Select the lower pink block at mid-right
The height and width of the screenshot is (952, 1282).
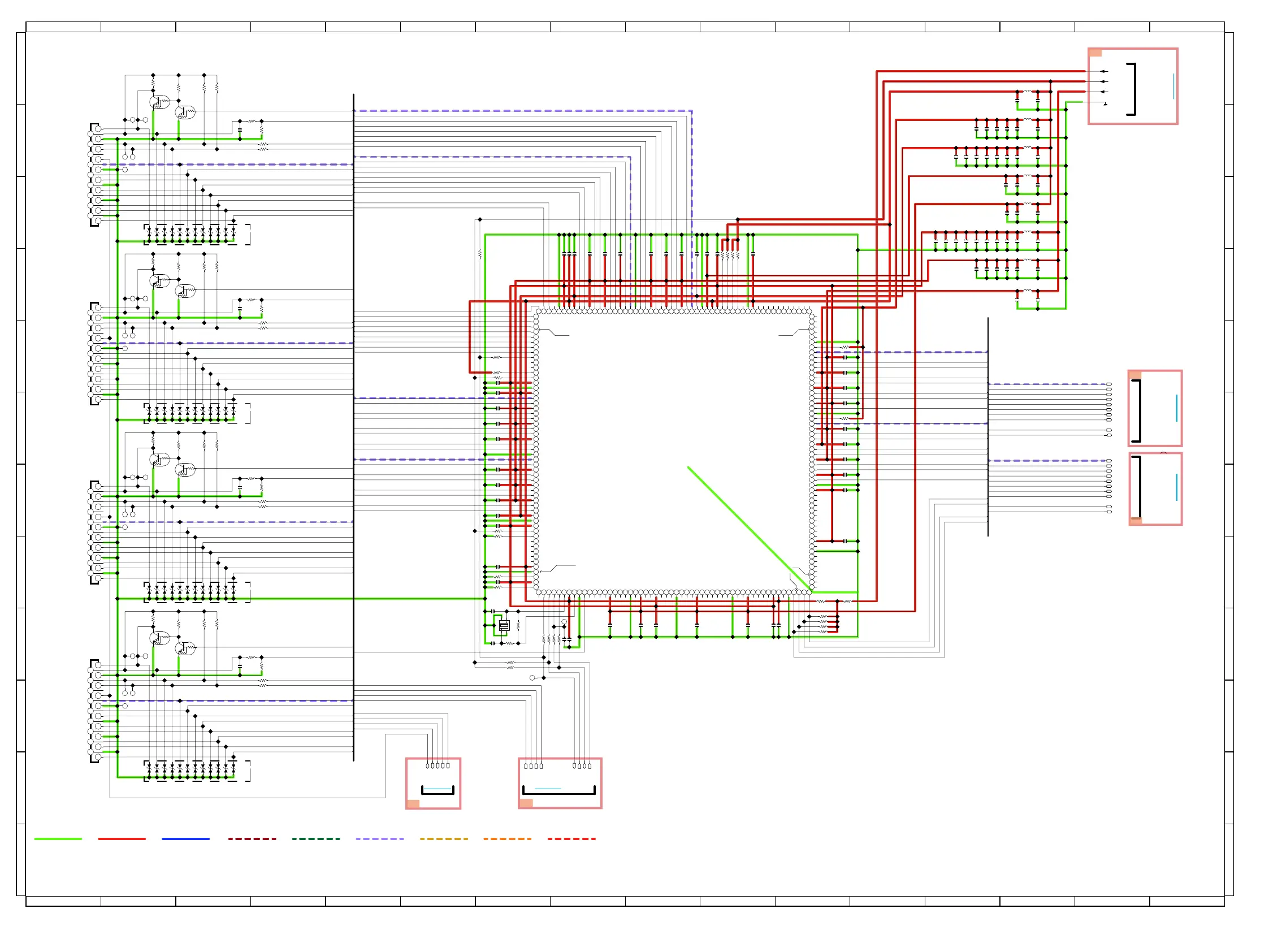pos(1155,488)
